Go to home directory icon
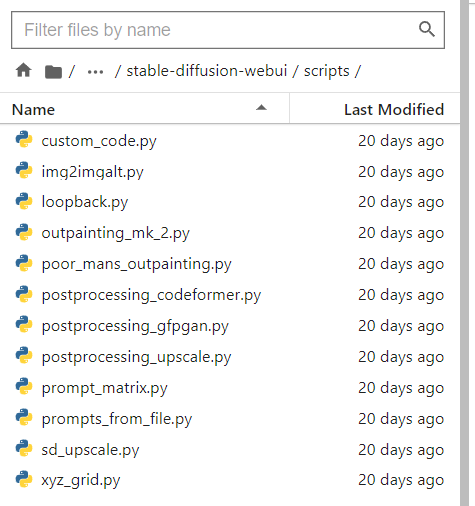 pos(24,71)
